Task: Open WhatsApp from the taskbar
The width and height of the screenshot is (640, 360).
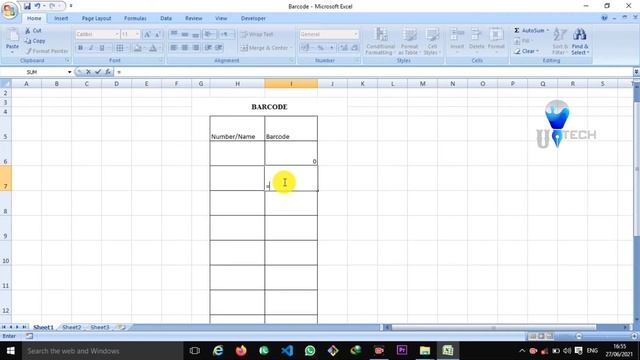Action: [310, 351]
